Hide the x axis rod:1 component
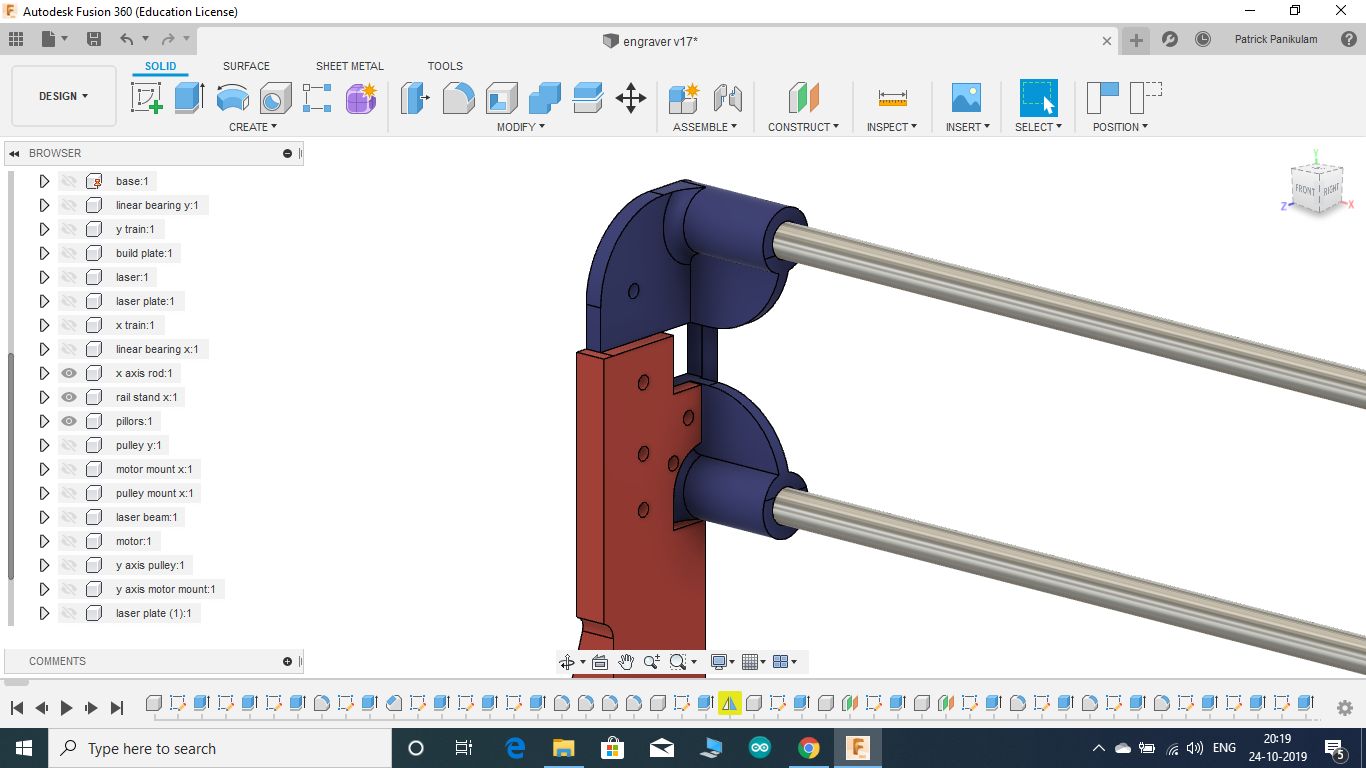Viewport: 1366px width, 768px height. tap(68, 372)
